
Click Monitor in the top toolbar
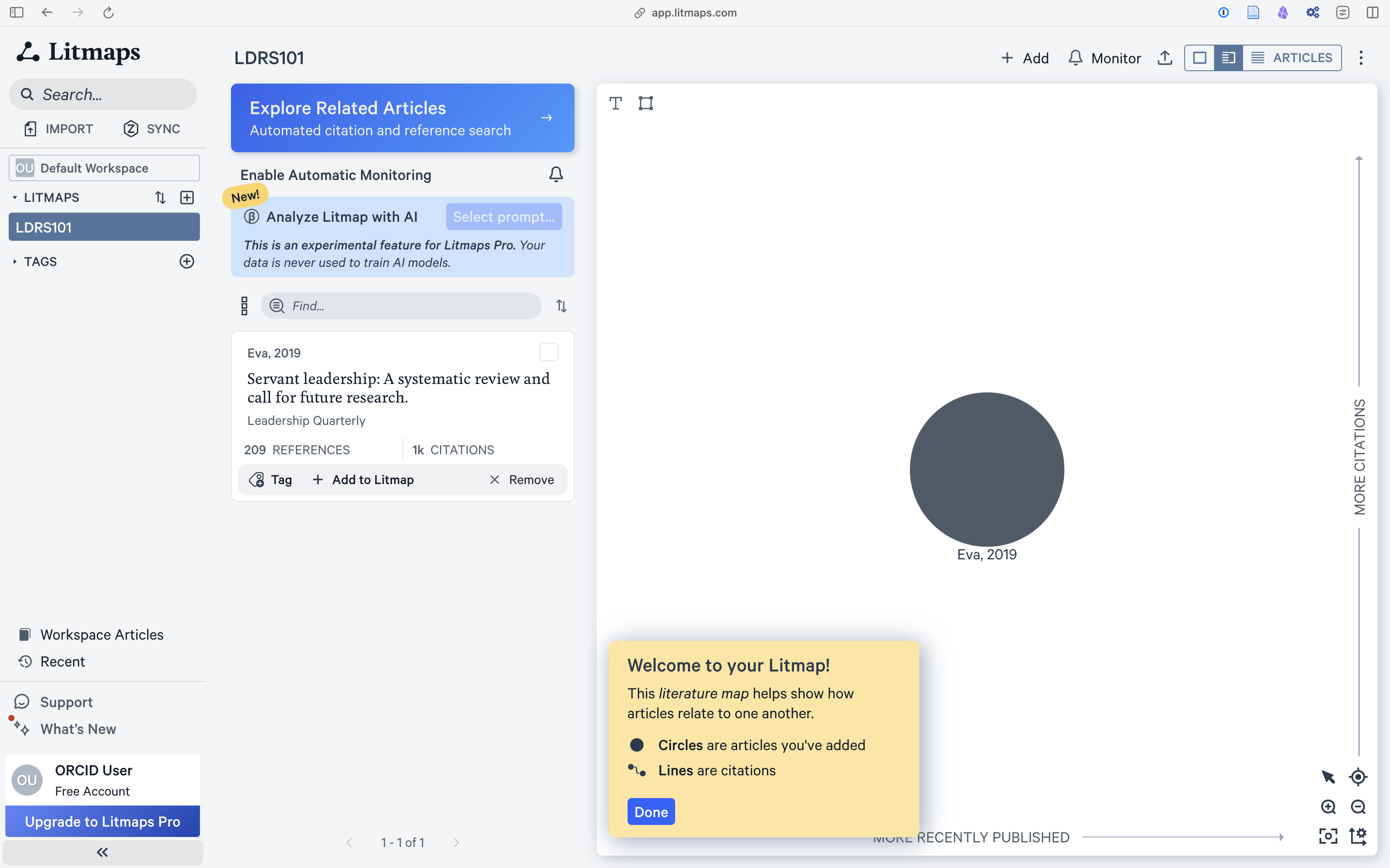pyautogui.click(x=1104, y=58)
